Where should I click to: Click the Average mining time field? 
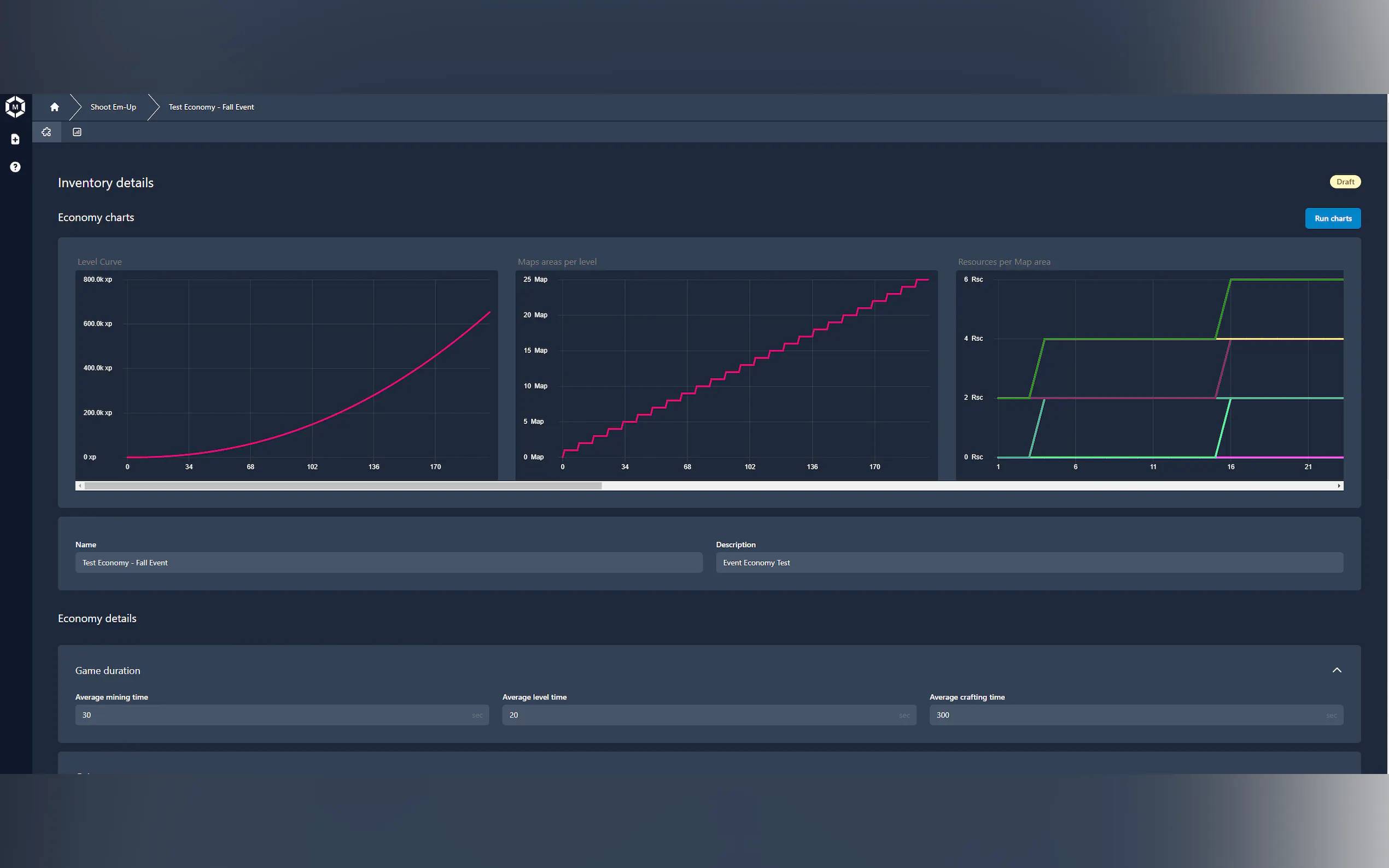click(282, 715)
